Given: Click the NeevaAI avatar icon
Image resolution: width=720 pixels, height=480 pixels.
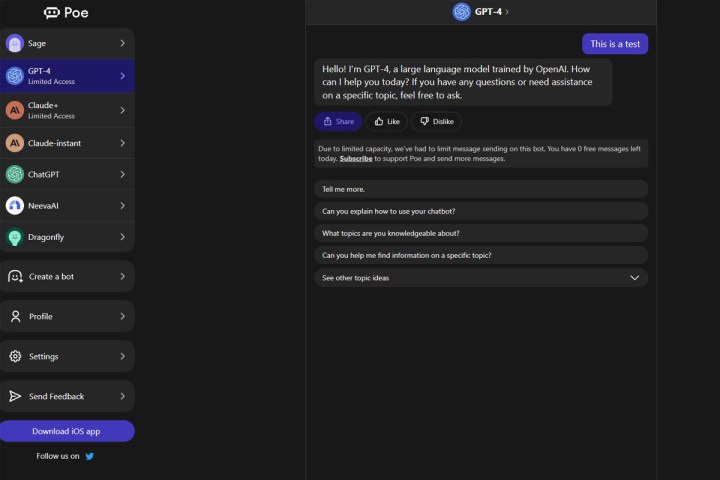Looking at the screenshot, I should point(15,206).
